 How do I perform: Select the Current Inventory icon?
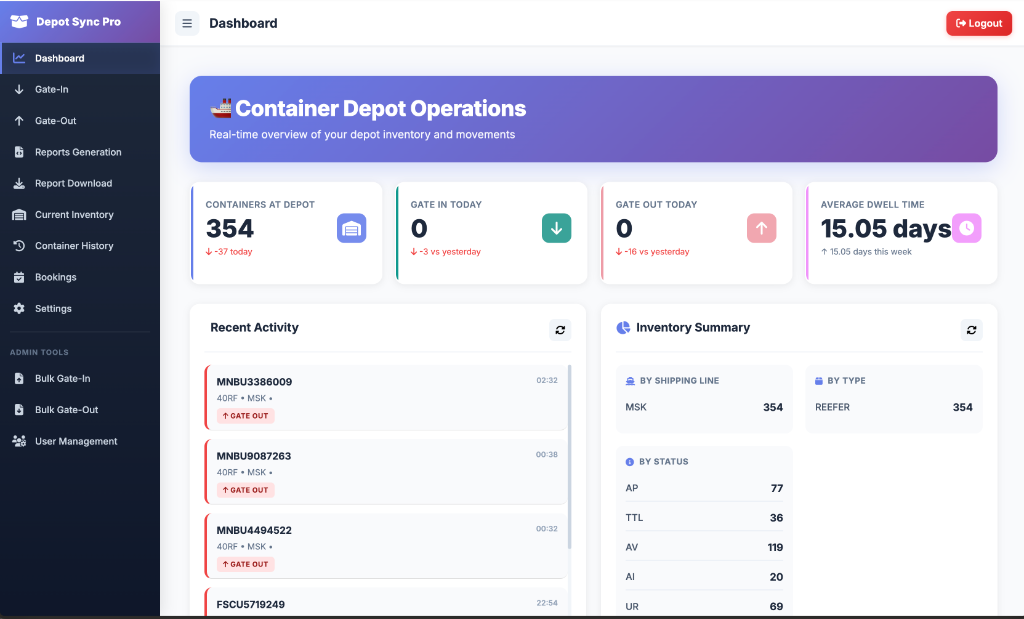coord(20,214)
